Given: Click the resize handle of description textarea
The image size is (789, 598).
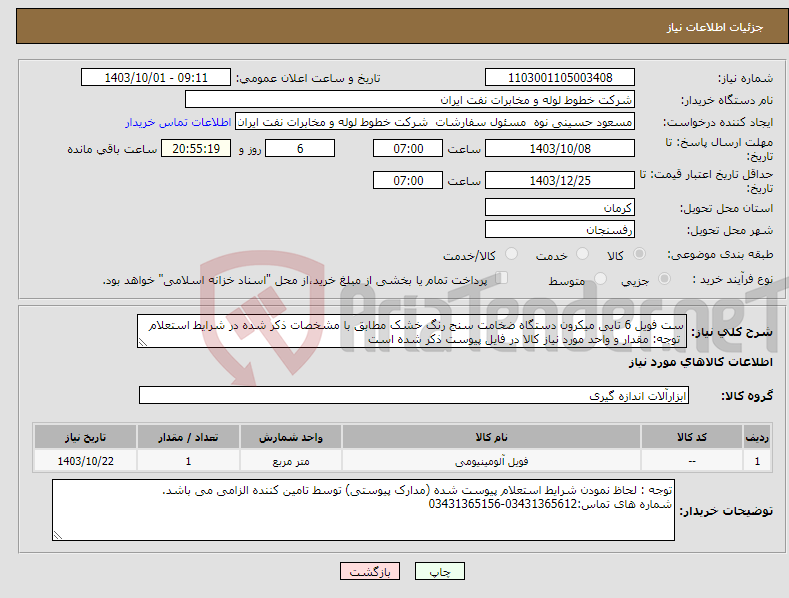Looking at the screenshot, I should coord(143,342).
